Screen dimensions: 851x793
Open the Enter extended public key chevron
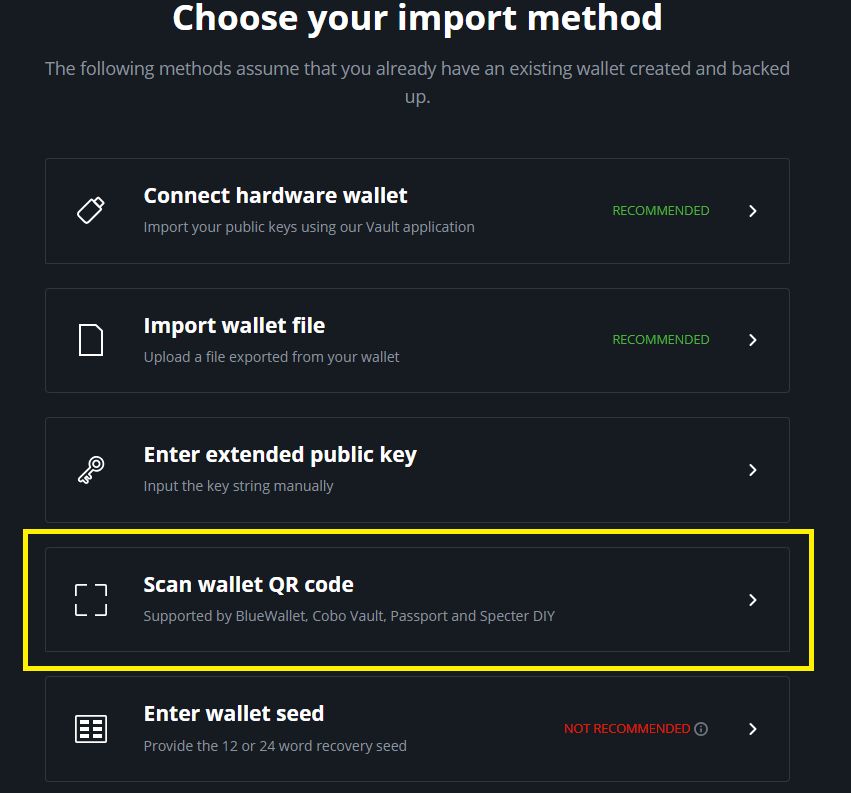[753, 470]
